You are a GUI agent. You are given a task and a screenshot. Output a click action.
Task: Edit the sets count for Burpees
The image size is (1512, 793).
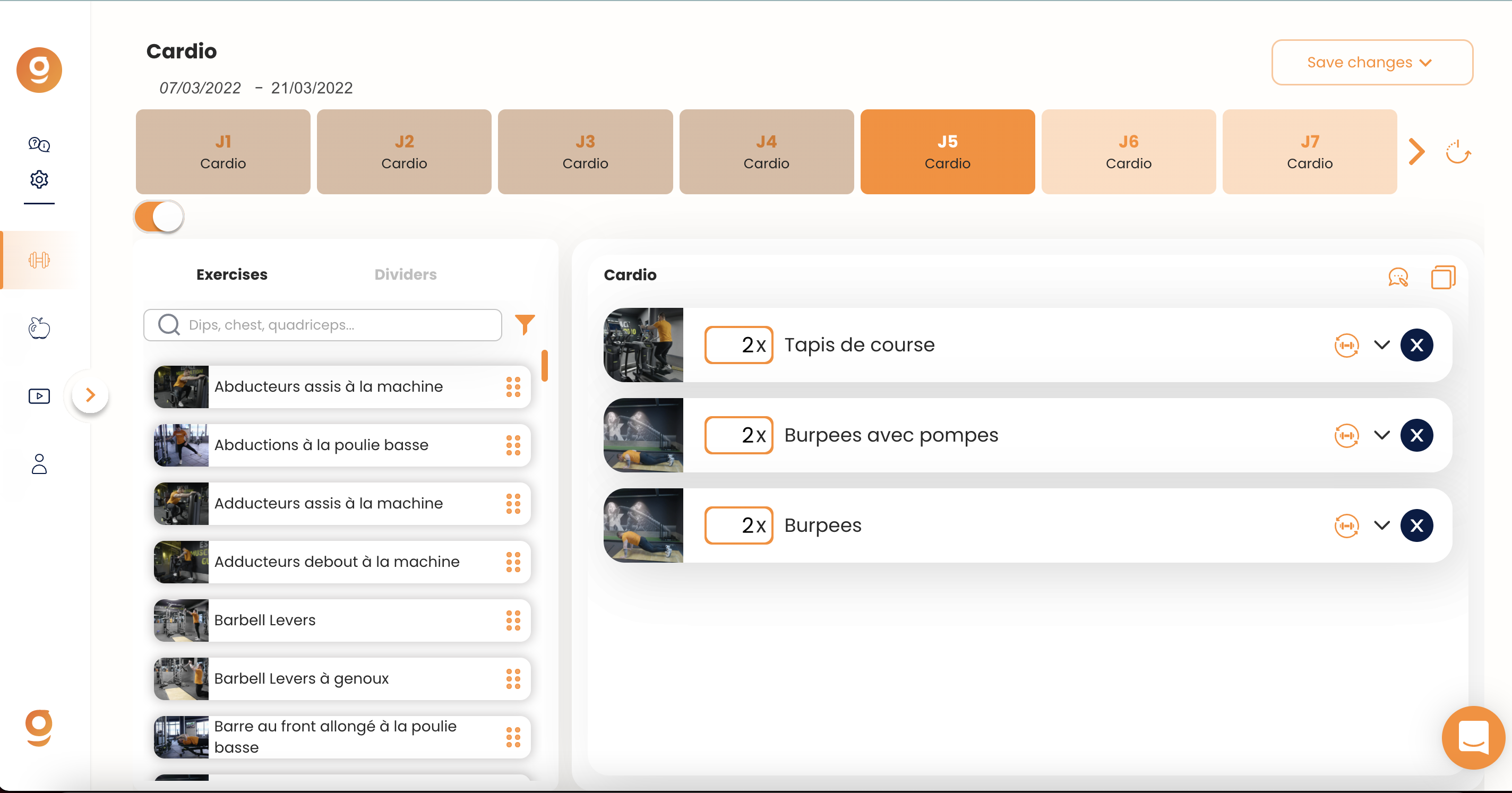(738, 525)
